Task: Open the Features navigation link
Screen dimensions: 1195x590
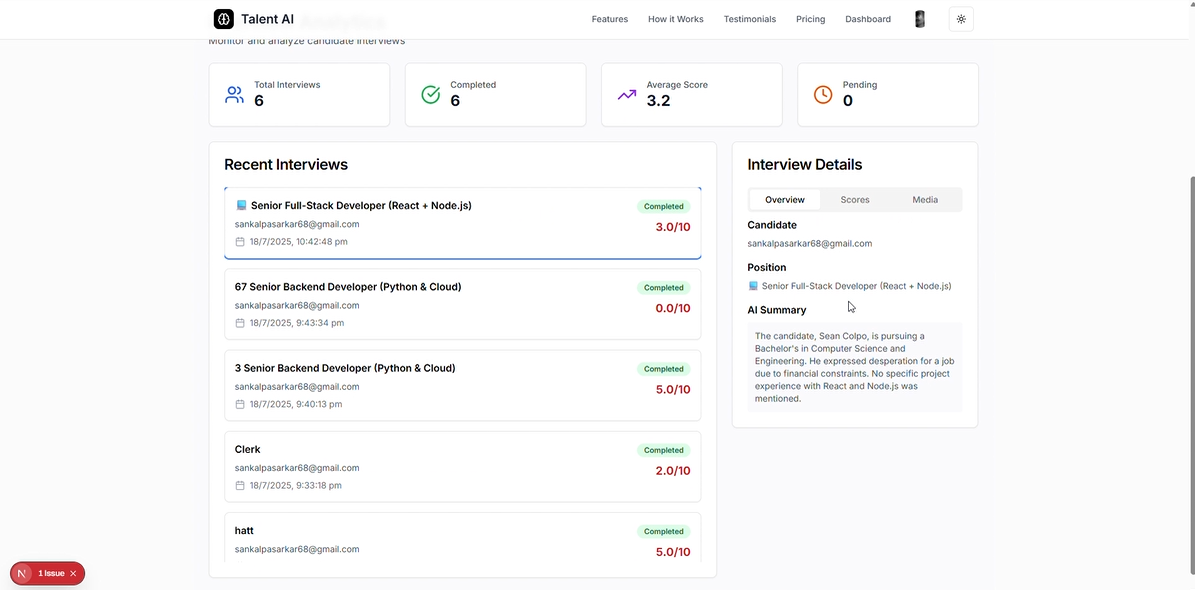Action: tap(610, 19)
